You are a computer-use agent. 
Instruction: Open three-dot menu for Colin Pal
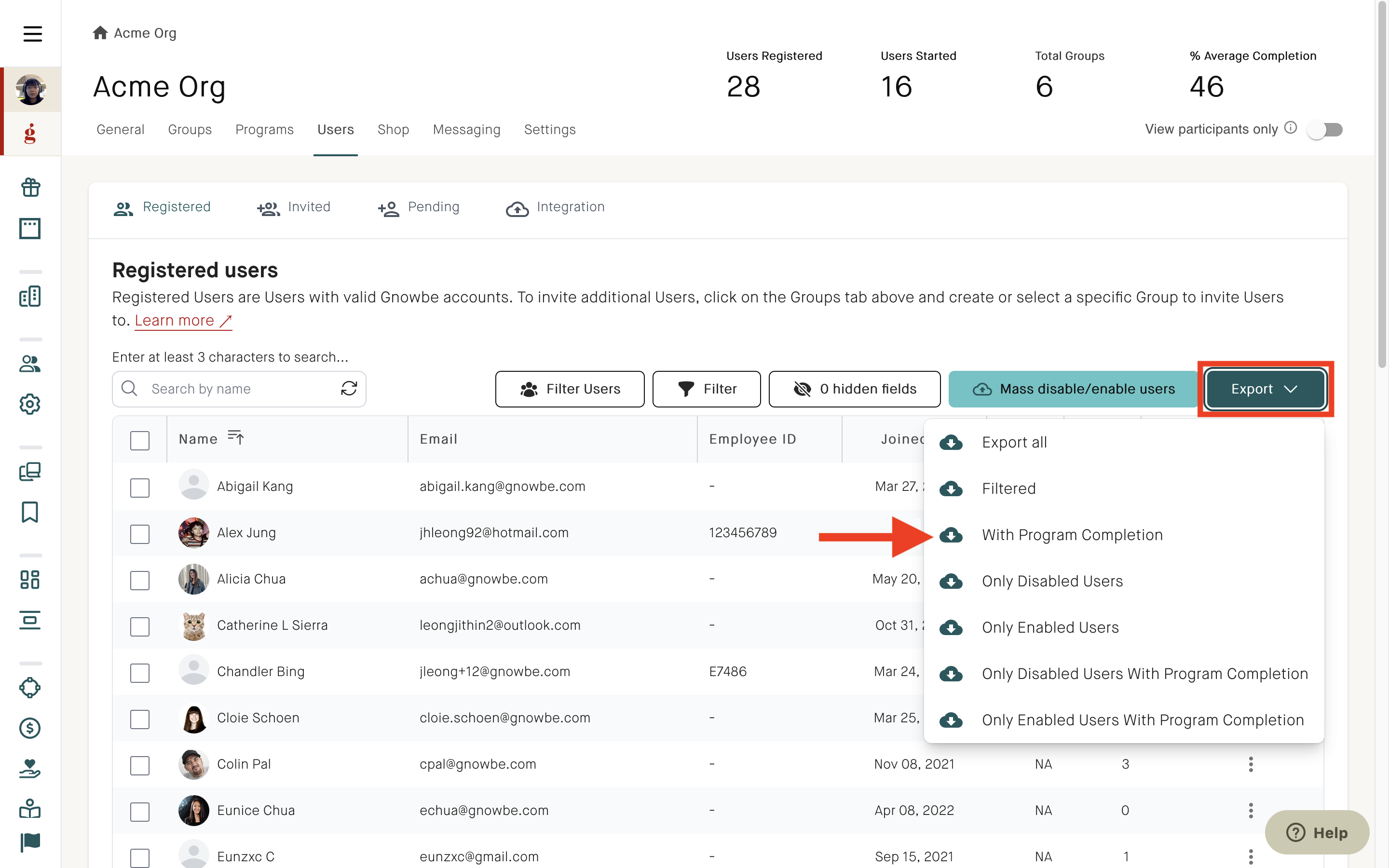pyautogui.click(x=1251, y=764)
